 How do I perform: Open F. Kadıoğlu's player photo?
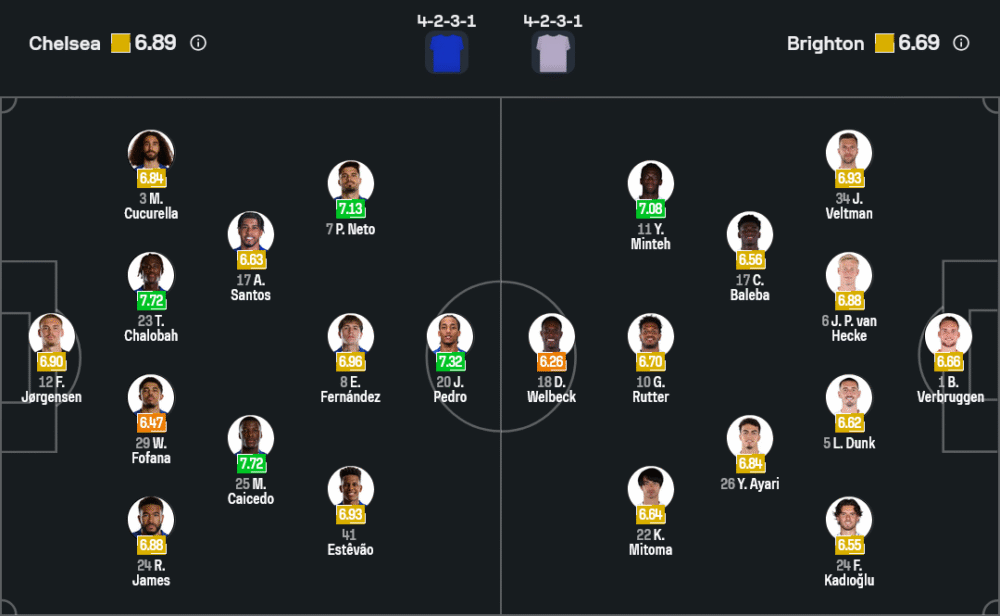[849, 518]
